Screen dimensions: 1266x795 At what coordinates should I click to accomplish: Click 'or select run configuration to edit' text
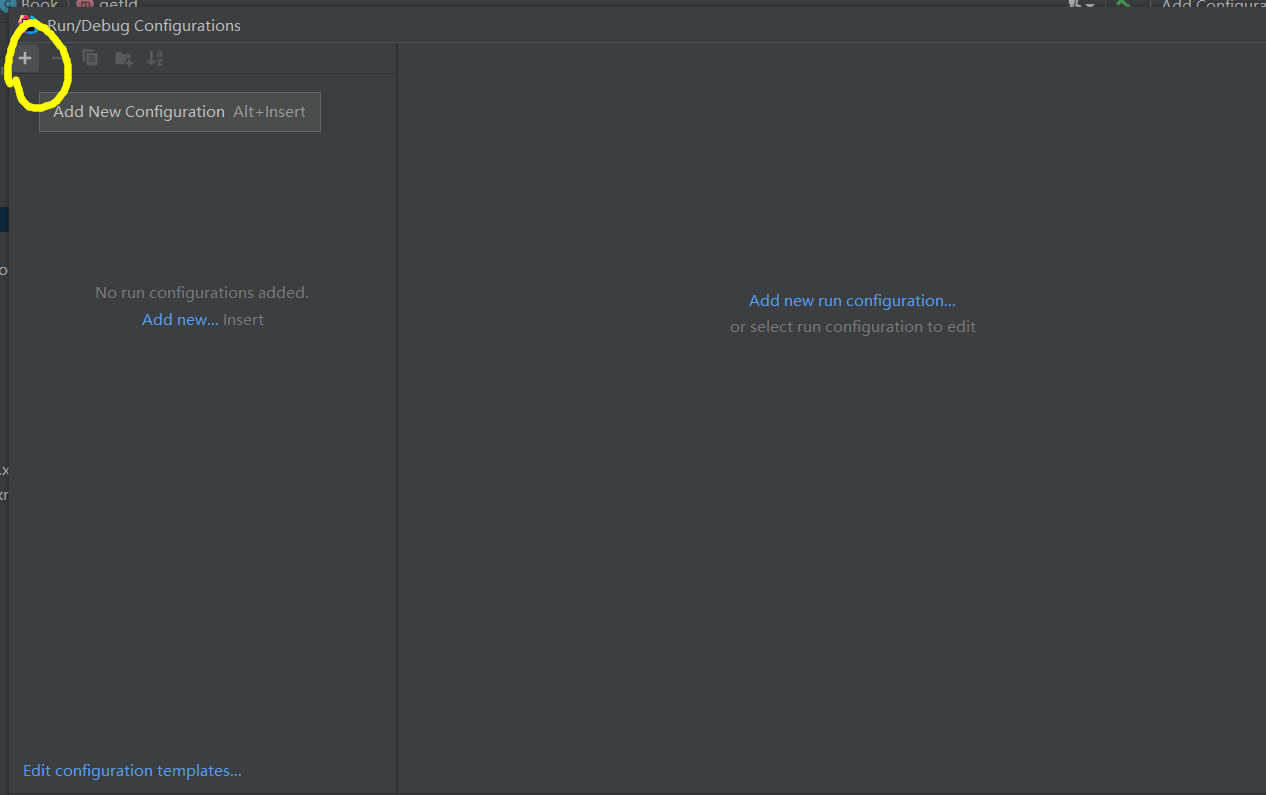[853, 327]
